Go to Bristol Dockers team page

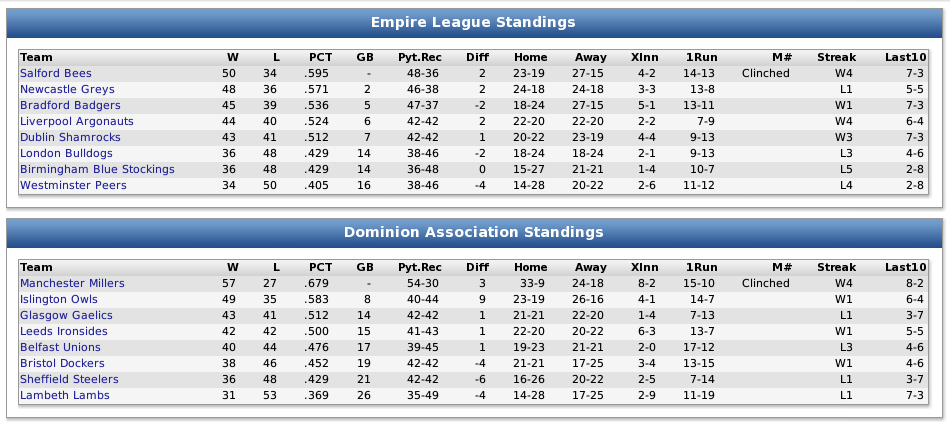click(x=62, y=364)
